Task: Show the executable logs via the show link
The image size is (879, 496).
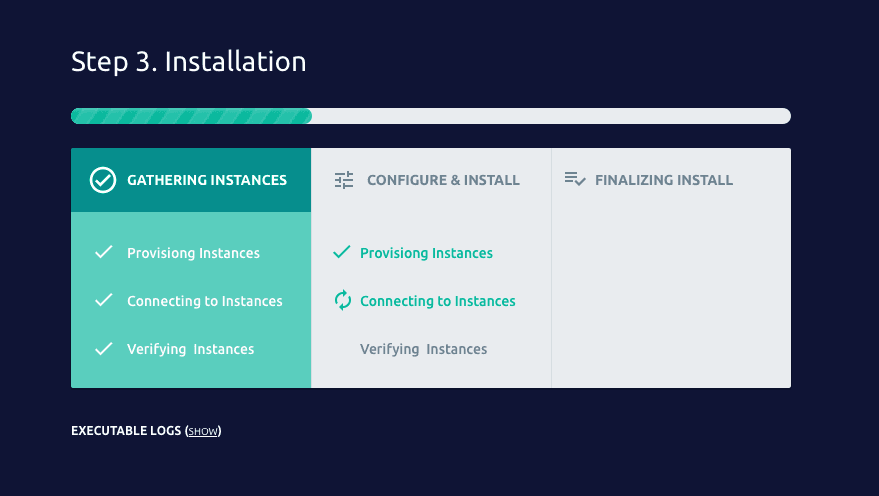Action: coord(203,432)
